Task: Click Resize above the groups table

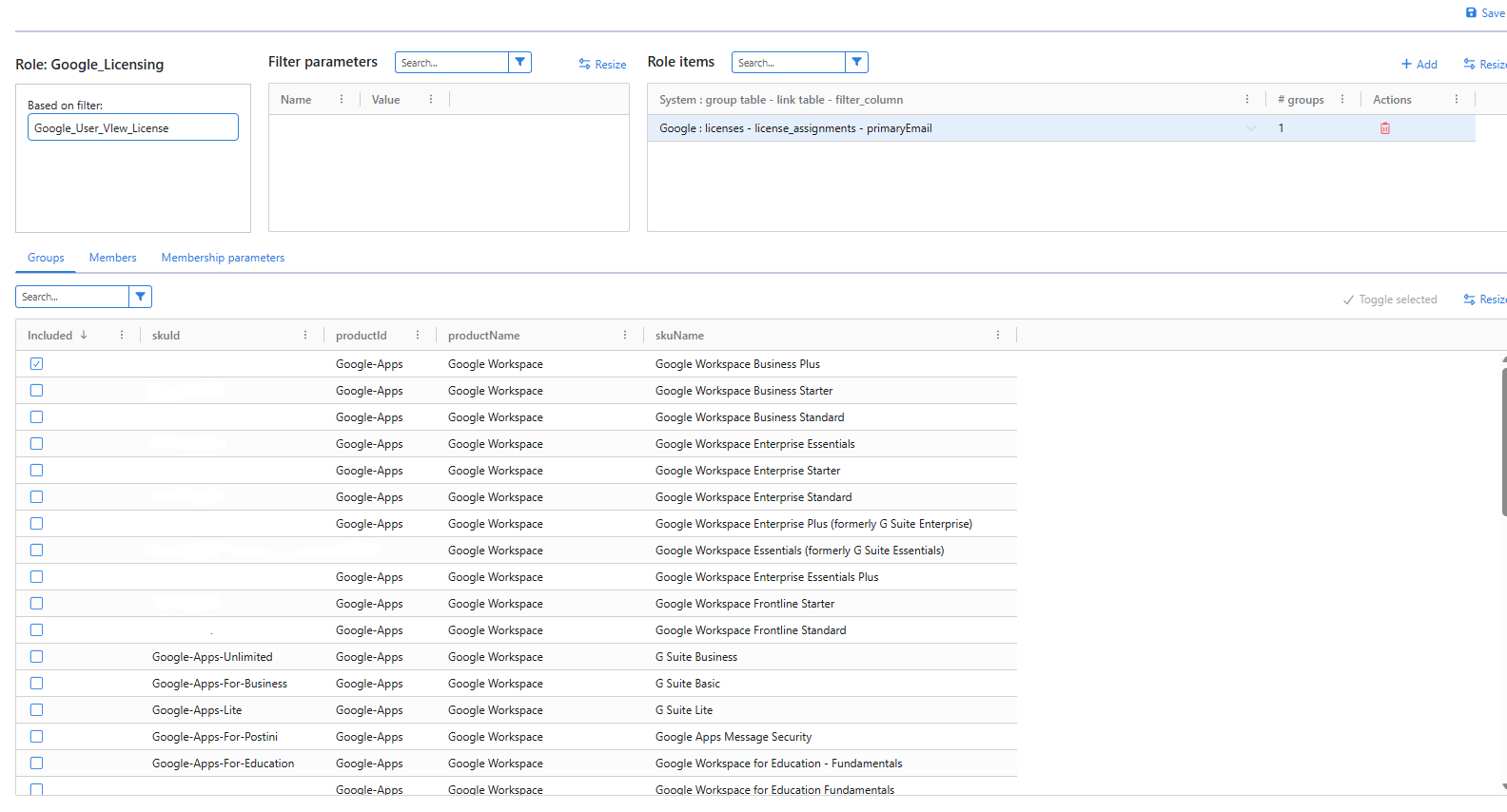Action: (1485, 300)
